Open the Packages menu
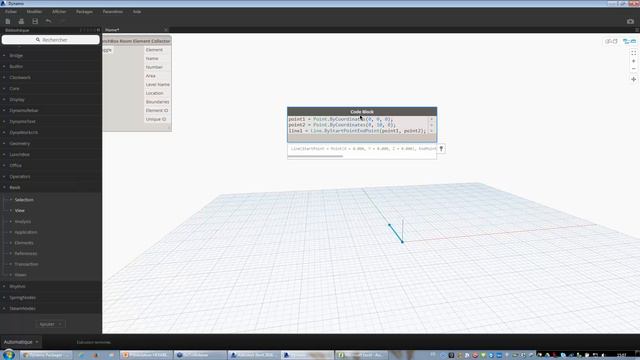The height and width of the screenshot is (360, 640). 84,12
